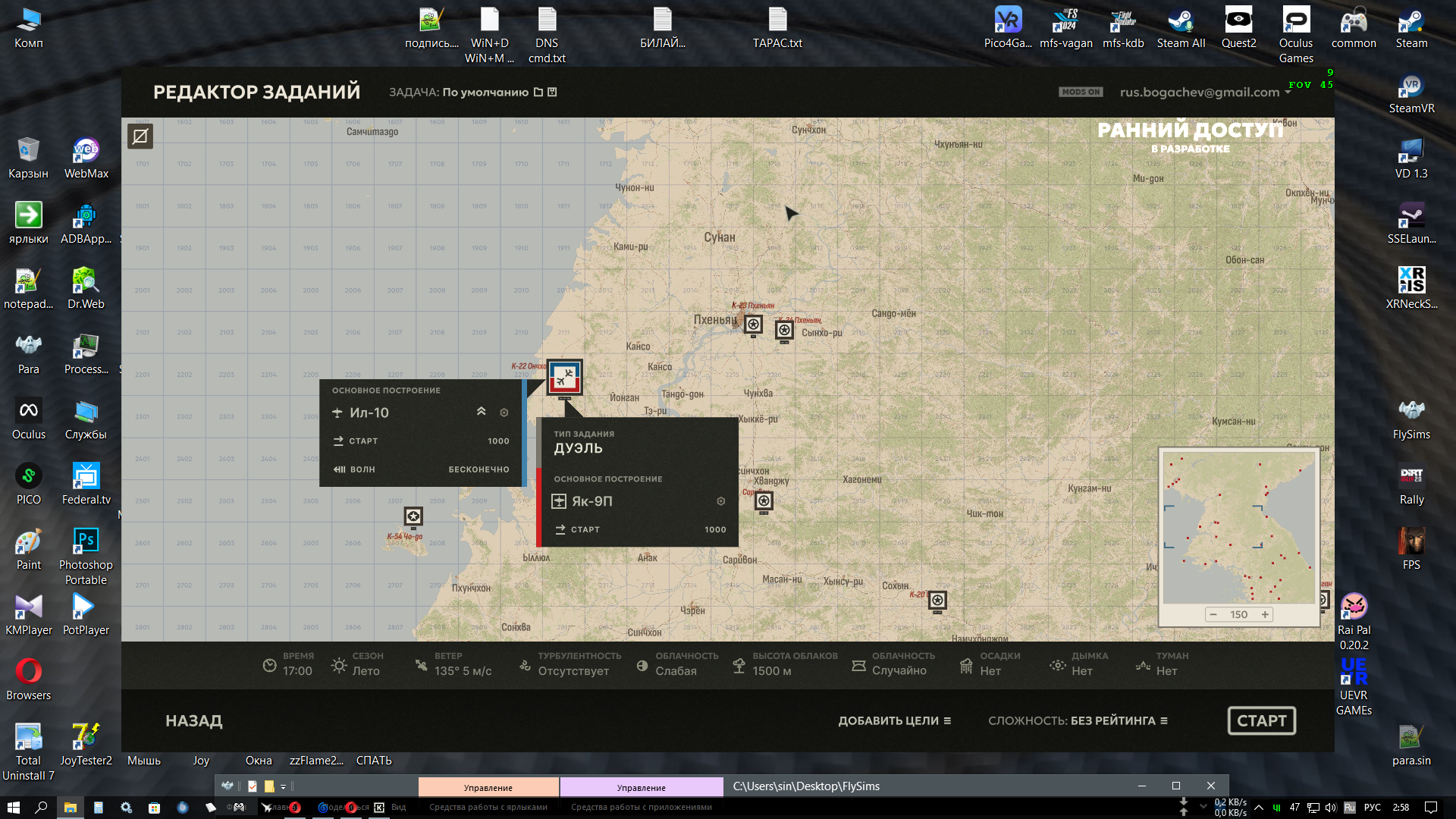The image size is (1456, 819).
Task: Click the НАЗАД back button
Action: [194, 720]
